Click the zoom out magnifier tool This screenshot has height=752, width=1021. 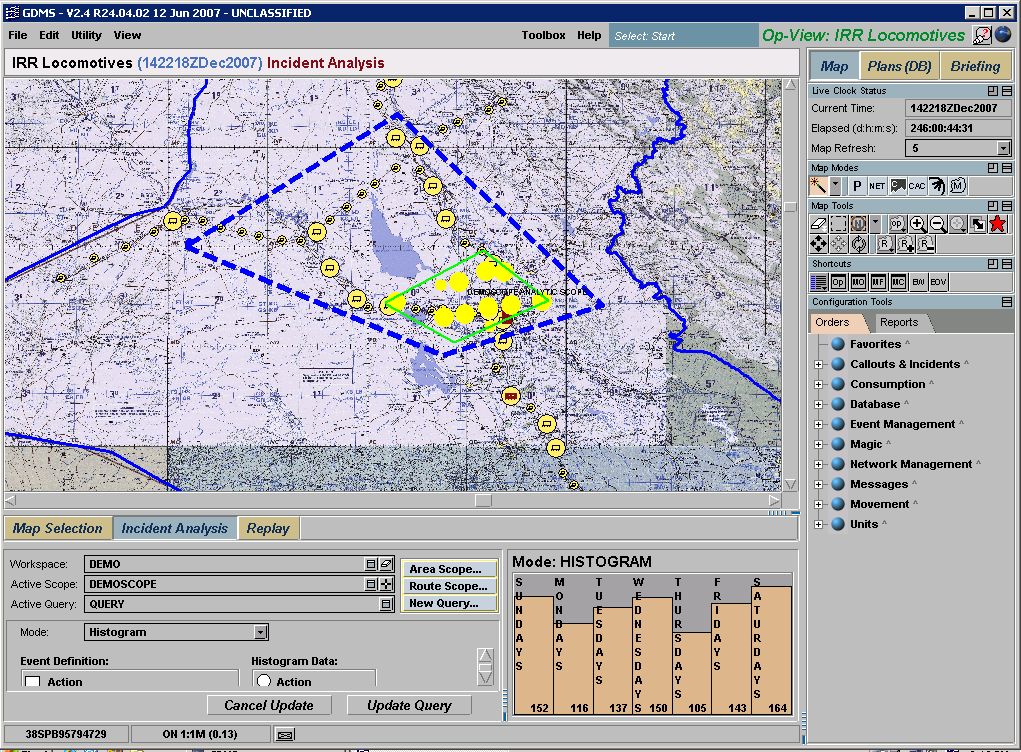(938, 224)
